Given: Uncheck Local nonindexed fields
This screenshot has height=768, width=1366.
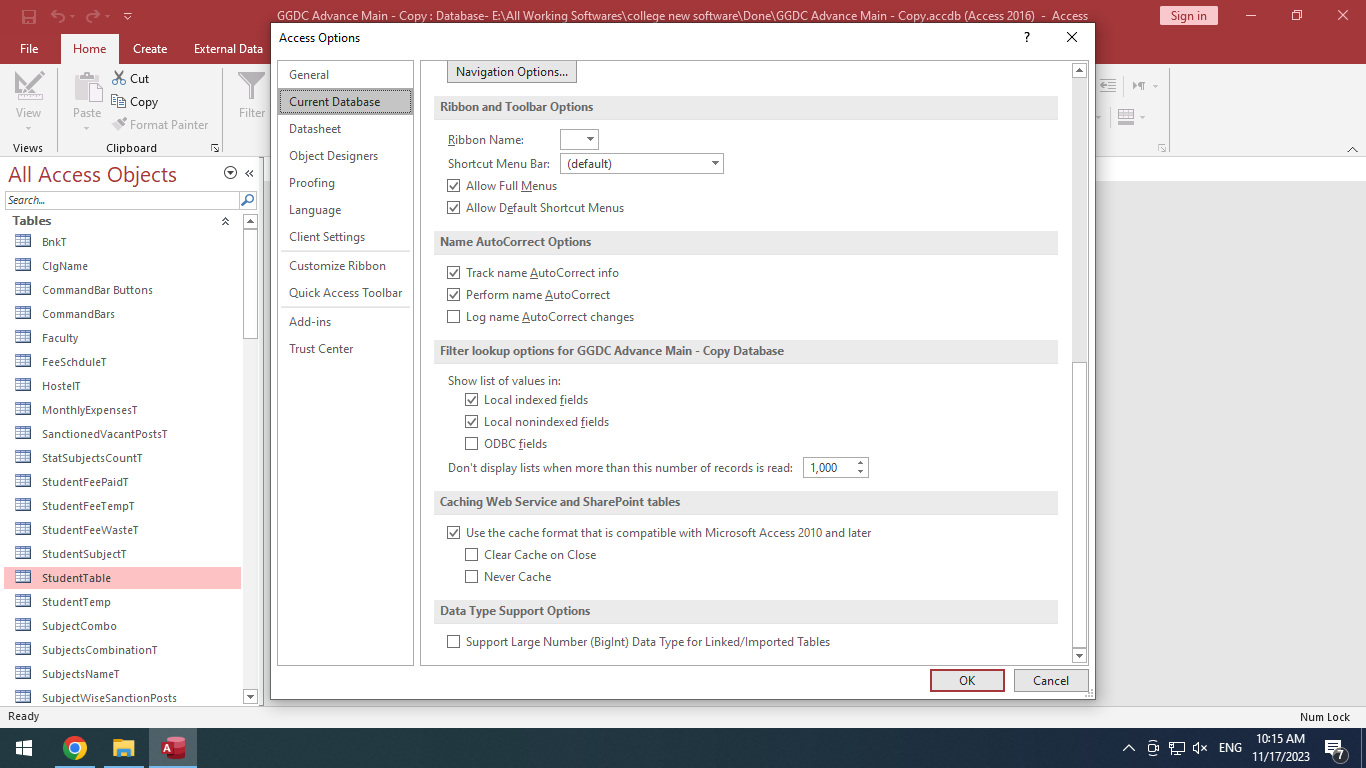Looking at the screenshot, I should (x=472, y=422).
